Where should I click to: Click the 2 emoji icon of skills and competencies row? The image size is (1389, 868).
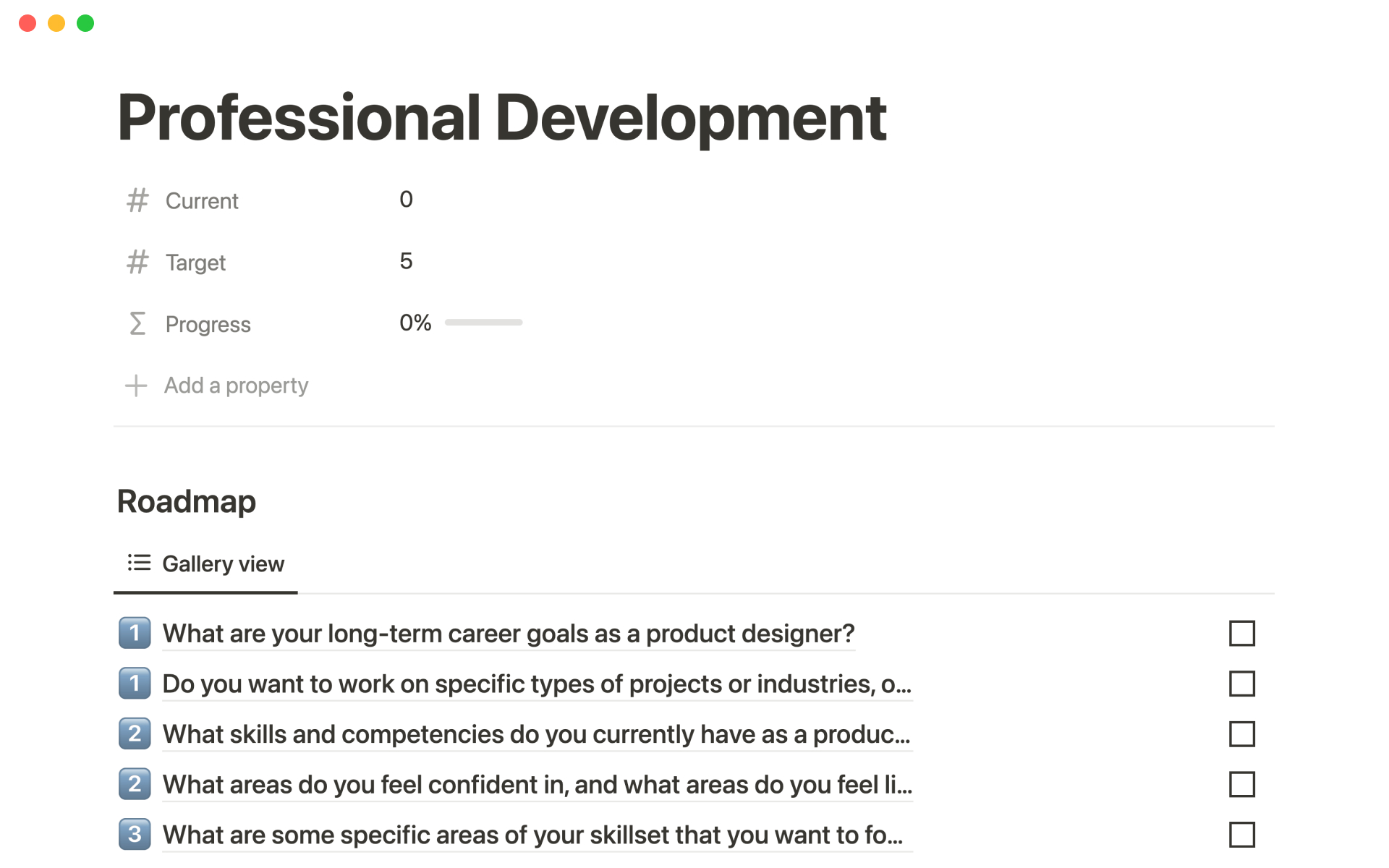coord(135,733)
